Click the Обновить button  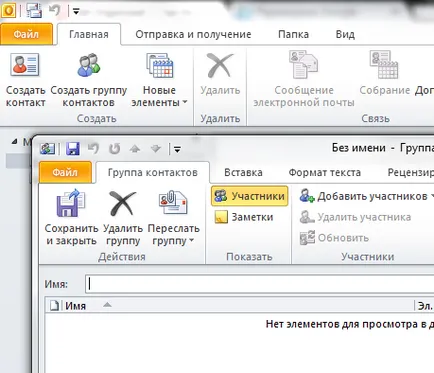click(x=334, y=238)
